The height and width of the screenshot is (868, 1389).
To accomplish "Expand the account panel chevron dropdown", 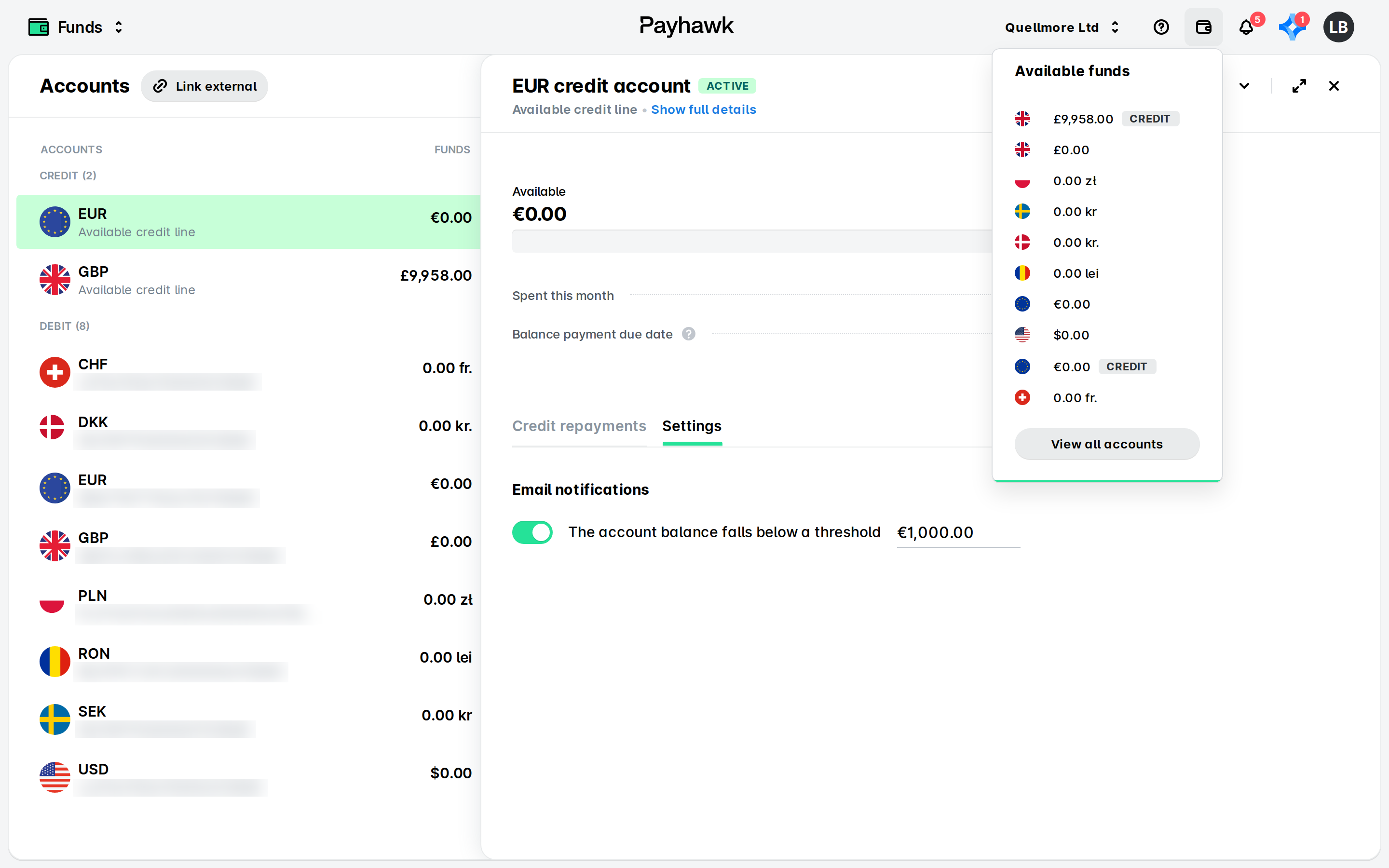I will pos(1244,86).
